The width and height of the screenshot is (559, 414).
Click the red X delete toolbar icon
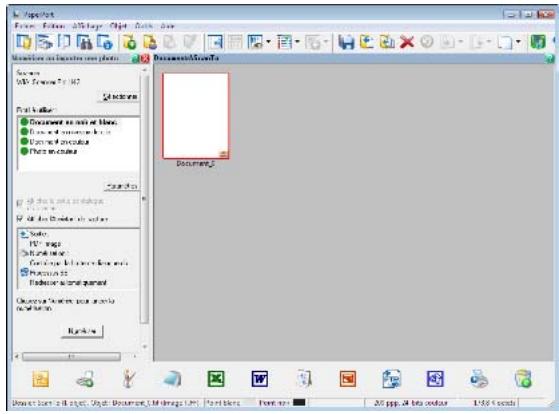tap(407, 42)
